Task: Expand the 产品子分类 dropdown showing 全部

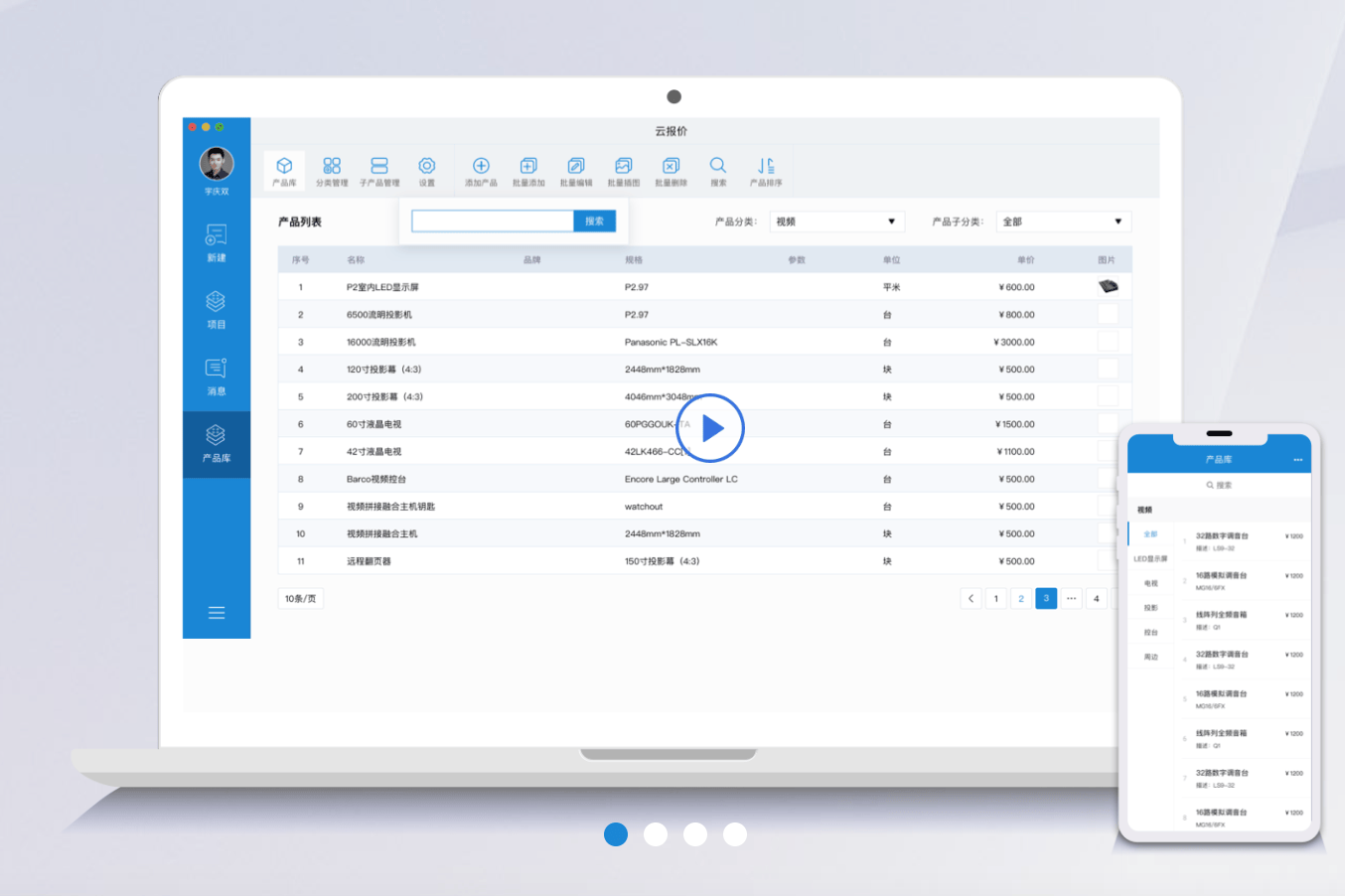Action: coord(1063,222)
